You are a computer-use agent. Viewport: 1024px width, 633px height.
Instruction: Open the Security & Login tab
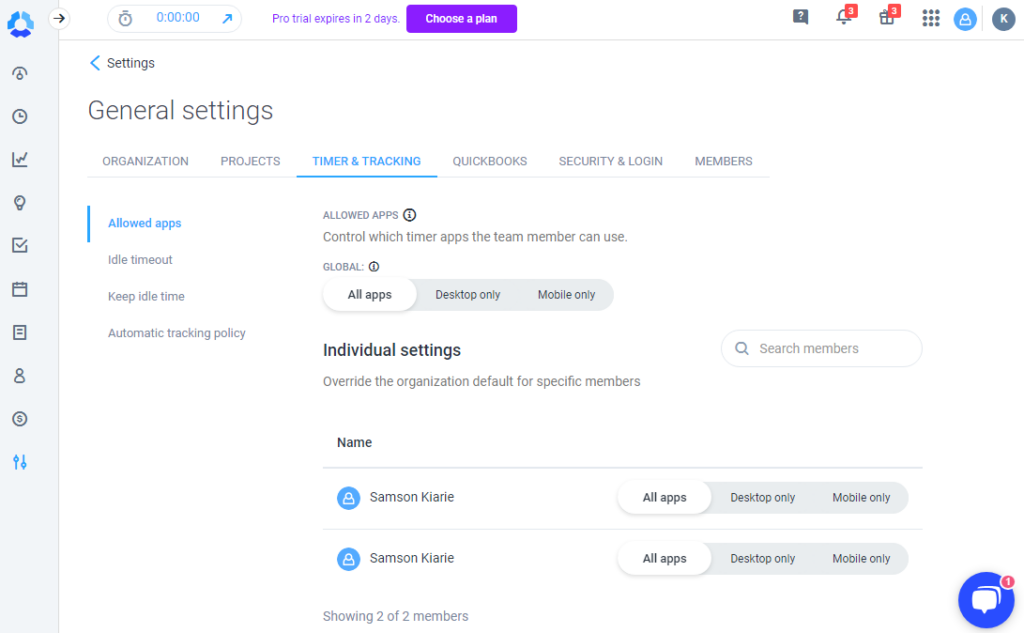point(610,161)
